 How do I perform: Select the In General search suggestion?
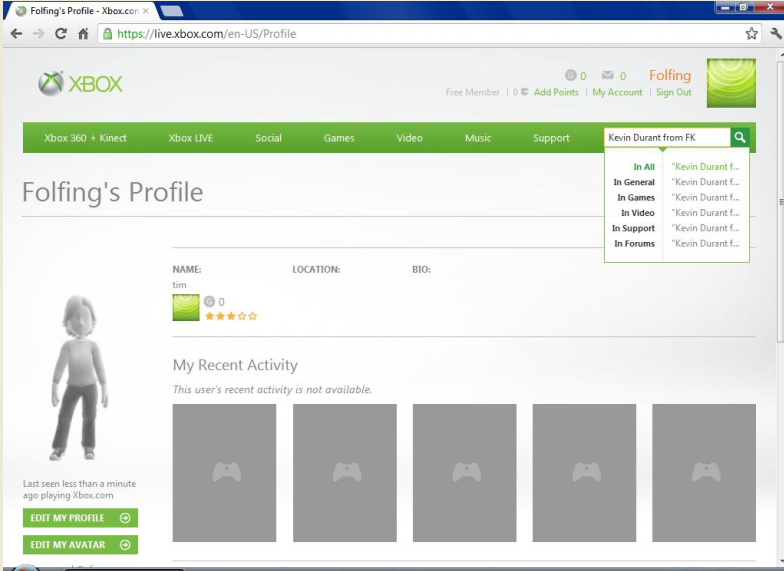(676, 182)
